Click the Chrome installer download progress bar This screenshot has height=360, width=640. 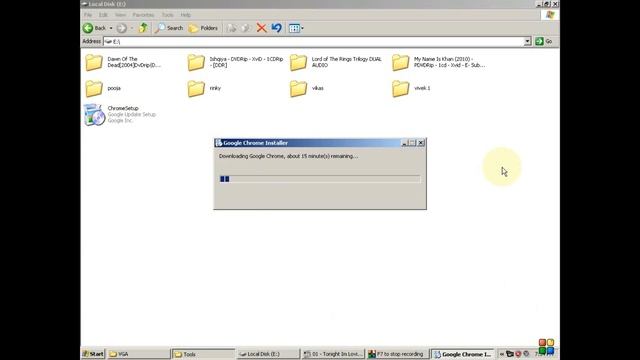pos(320,179)
